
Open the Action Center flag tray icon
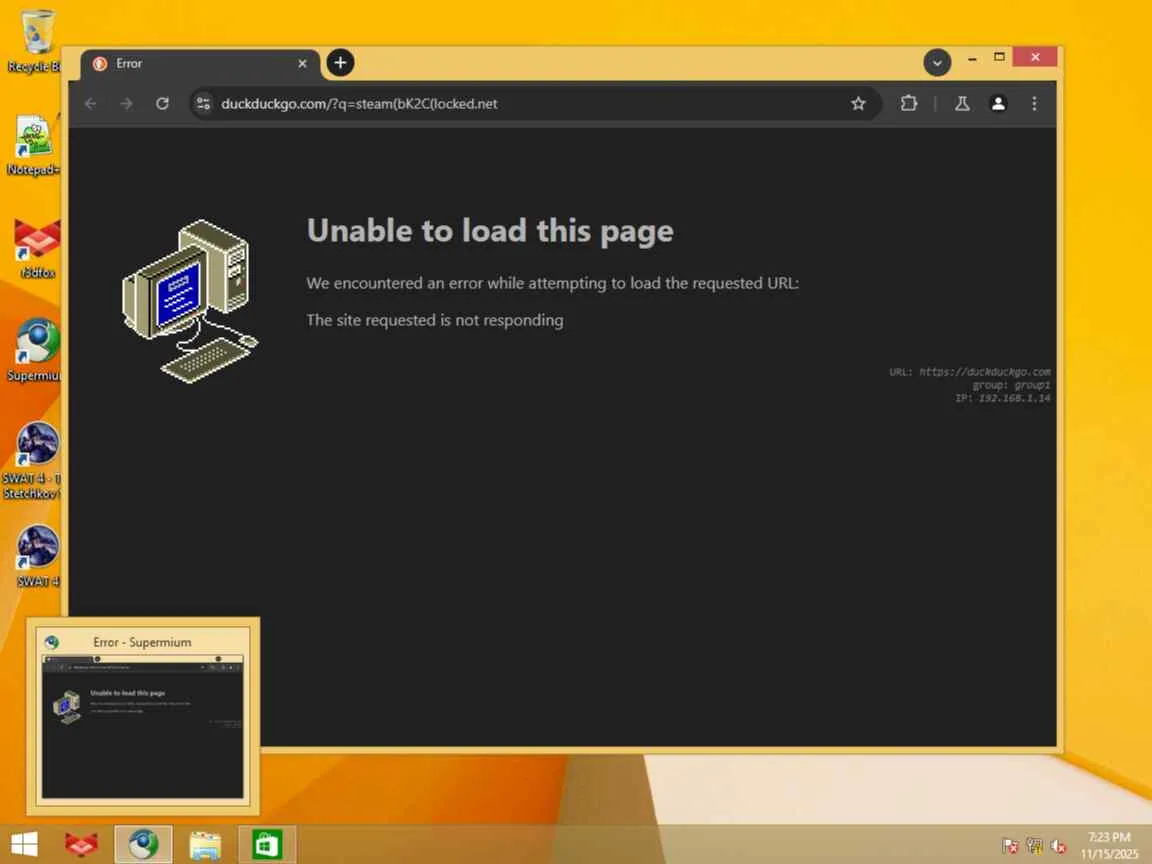click(x=1010, y=846)
